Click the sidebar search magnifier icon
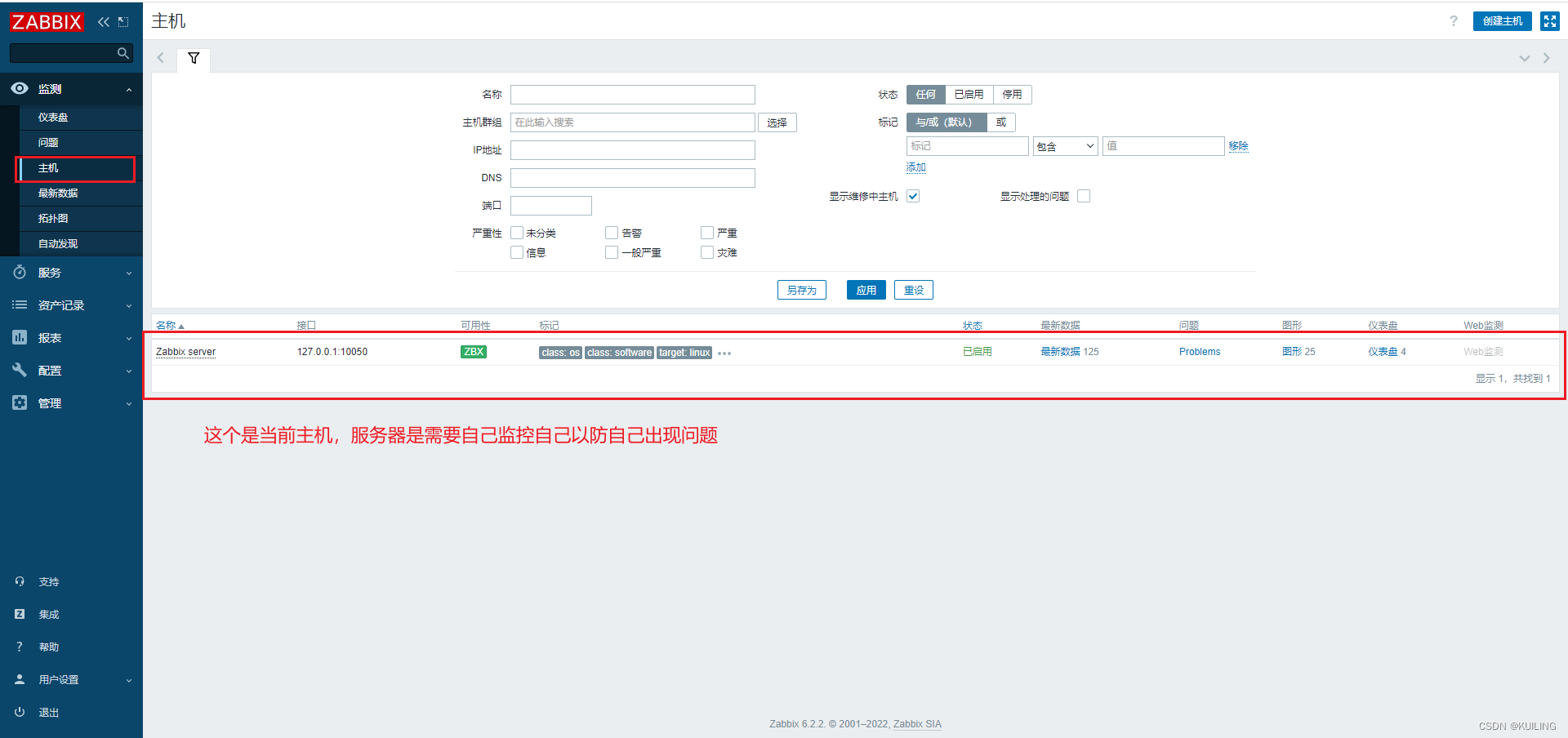Viewport: 1568px width, 738px height. [123, 53]
